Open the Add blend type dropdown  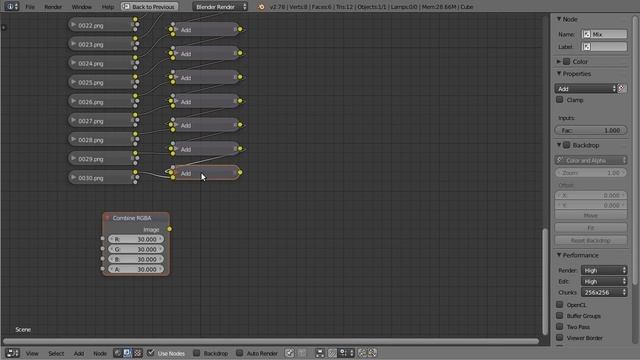click(586, 89)
